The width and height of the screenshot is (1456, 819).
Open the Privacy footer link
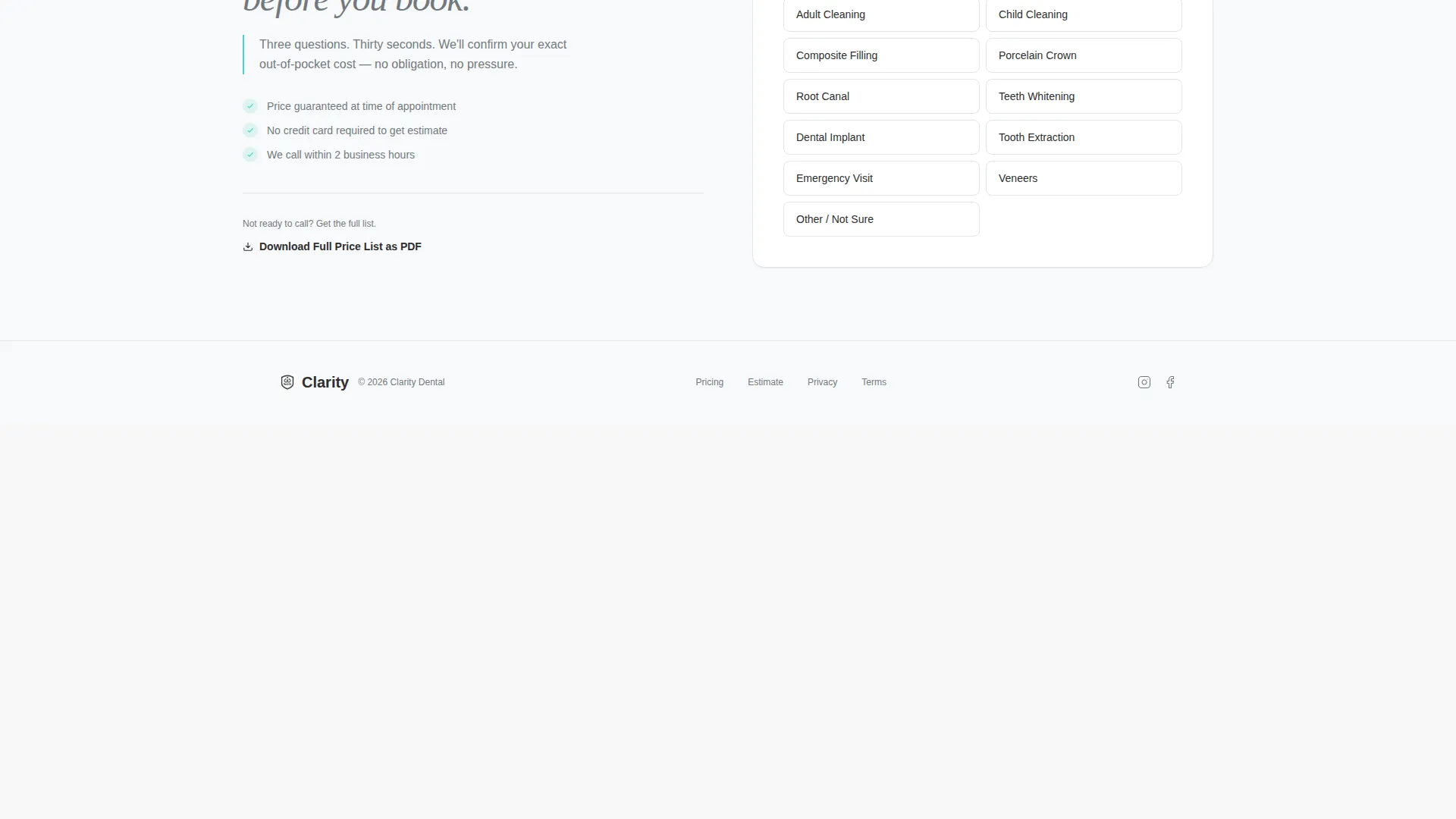(x=822, y=382)
